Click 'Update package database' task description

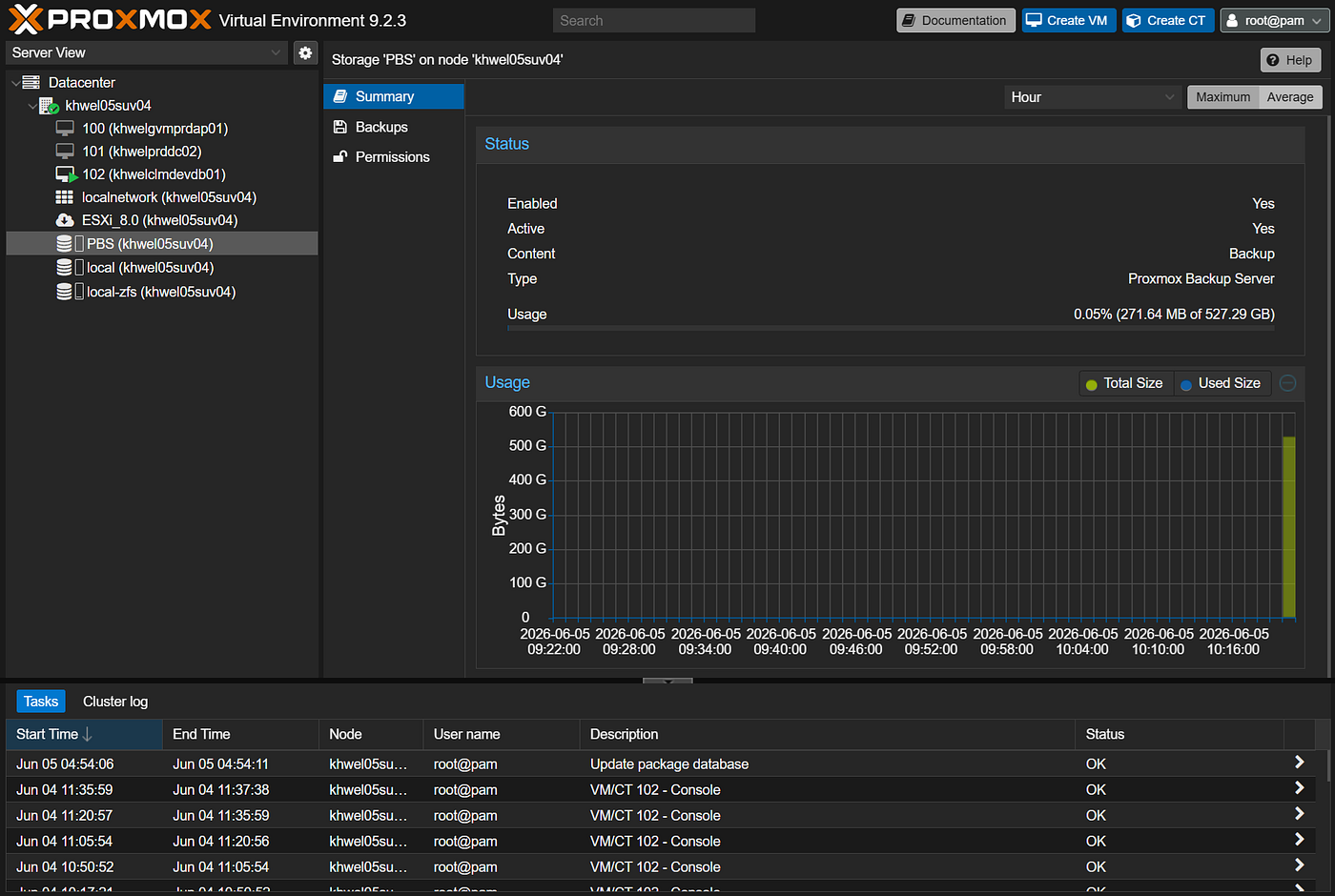tap(669, 764)
